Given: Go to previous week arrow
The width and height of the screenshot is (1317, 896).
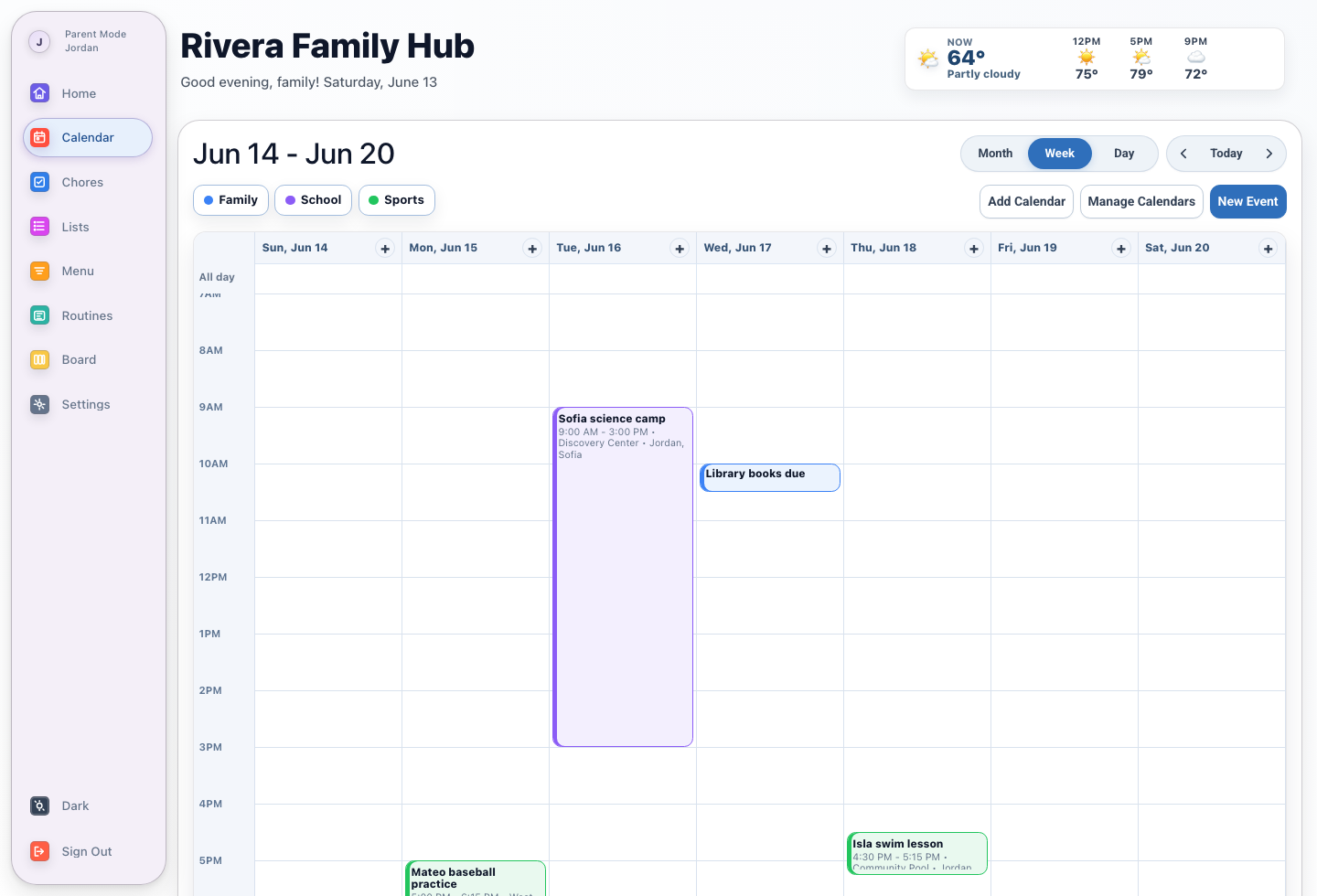Looking at the screenshot, I should point(1183,154).
